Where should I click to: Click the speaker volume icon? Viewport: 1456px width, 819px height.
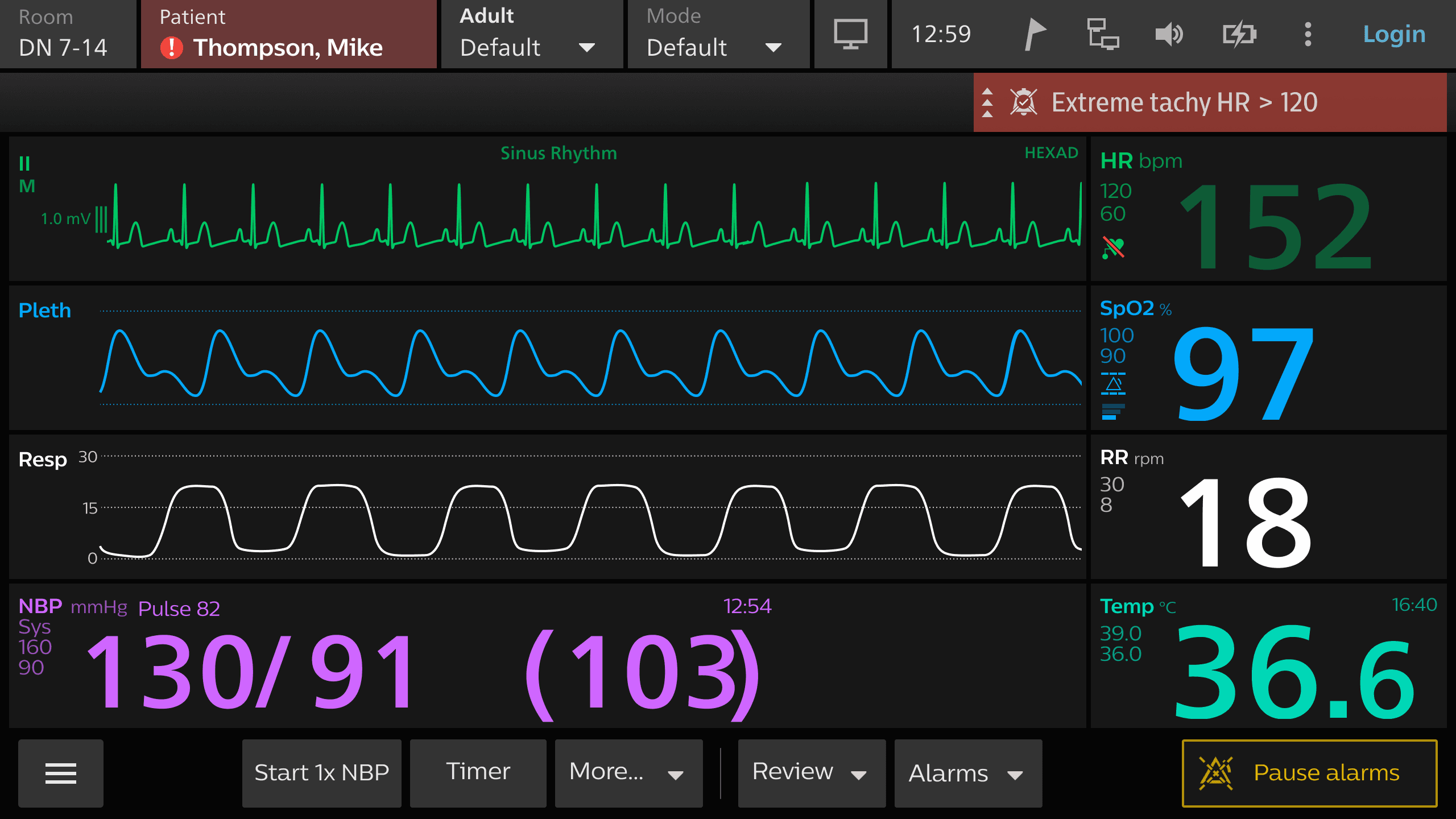[x=1169, y=34]
